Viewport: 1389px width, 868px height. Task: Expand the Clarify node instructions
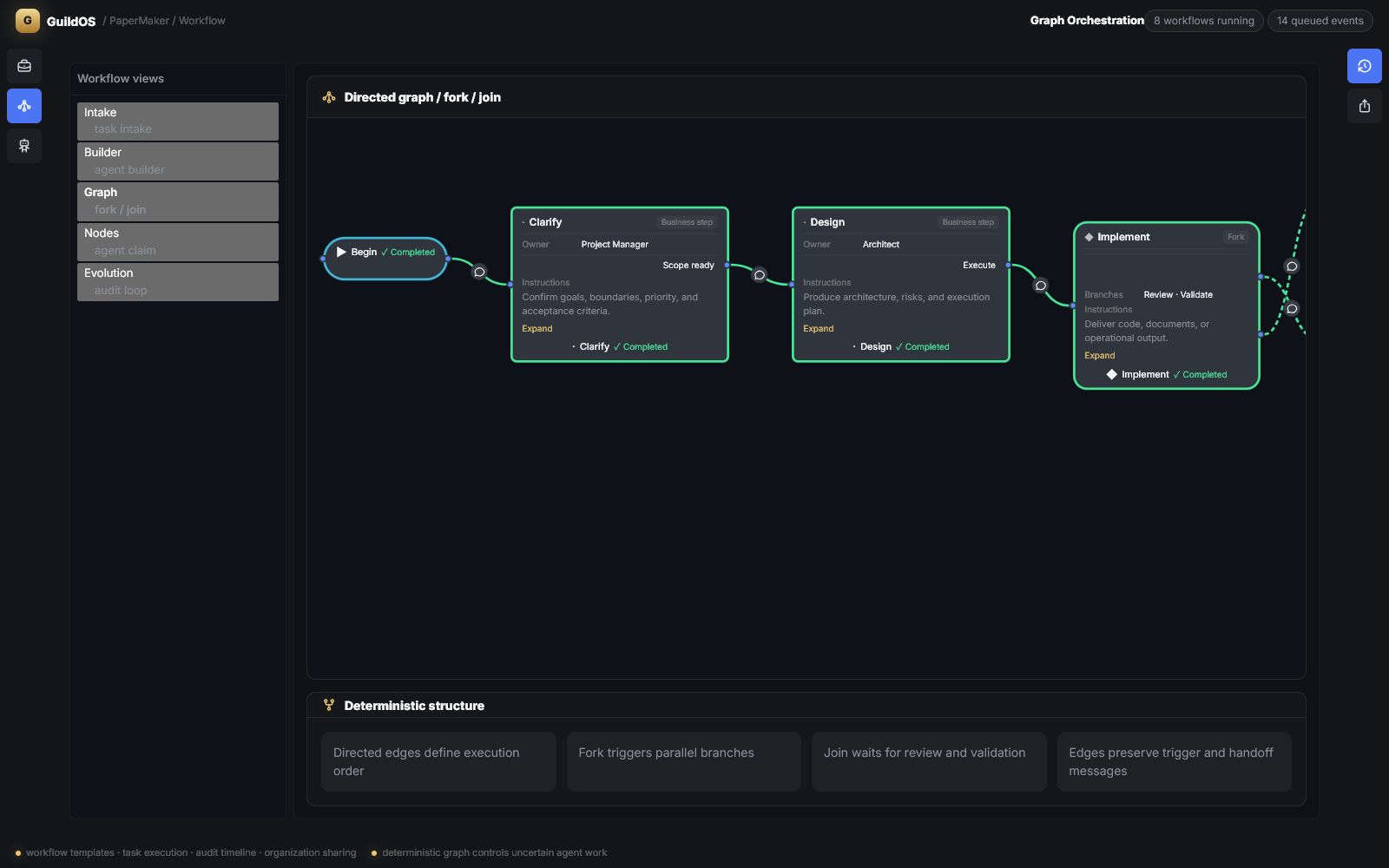tap(537, 329)
